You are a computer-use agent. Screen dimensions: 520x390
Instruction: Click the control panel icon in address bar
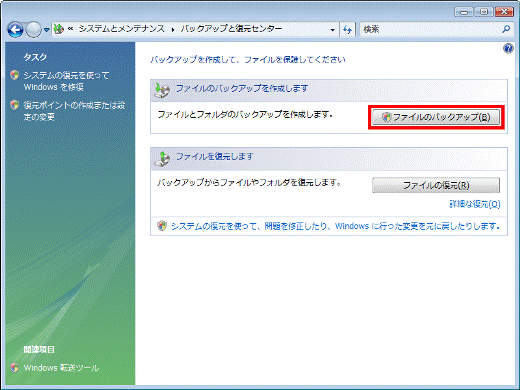coord(59,29)
